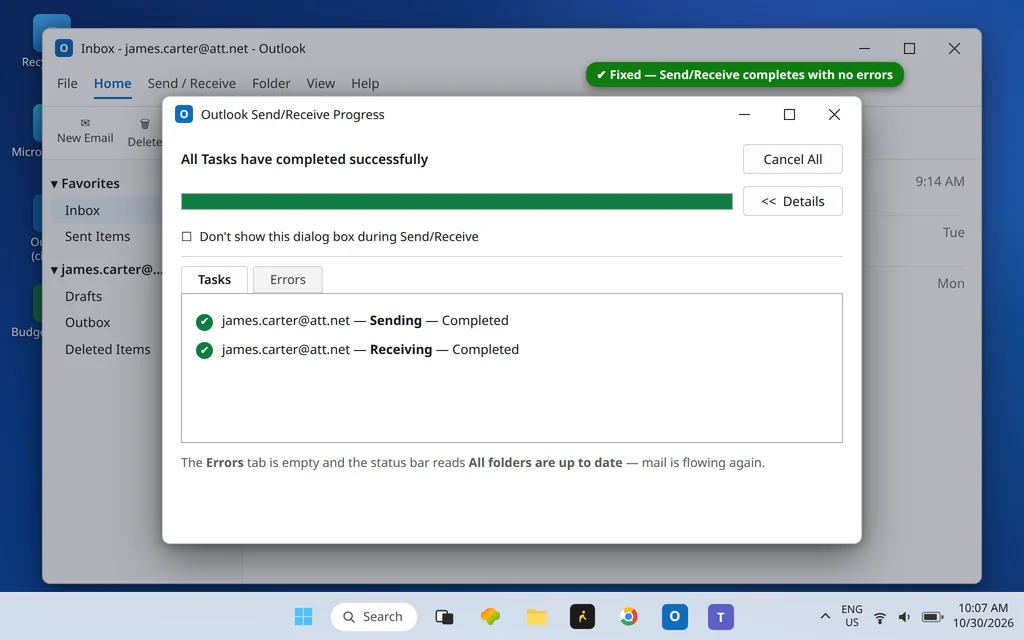Open the message dated Tue

953,232
